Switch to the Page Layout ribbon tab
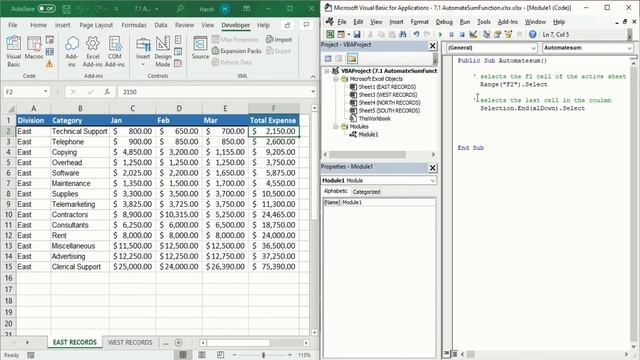 tap(96, 25)
